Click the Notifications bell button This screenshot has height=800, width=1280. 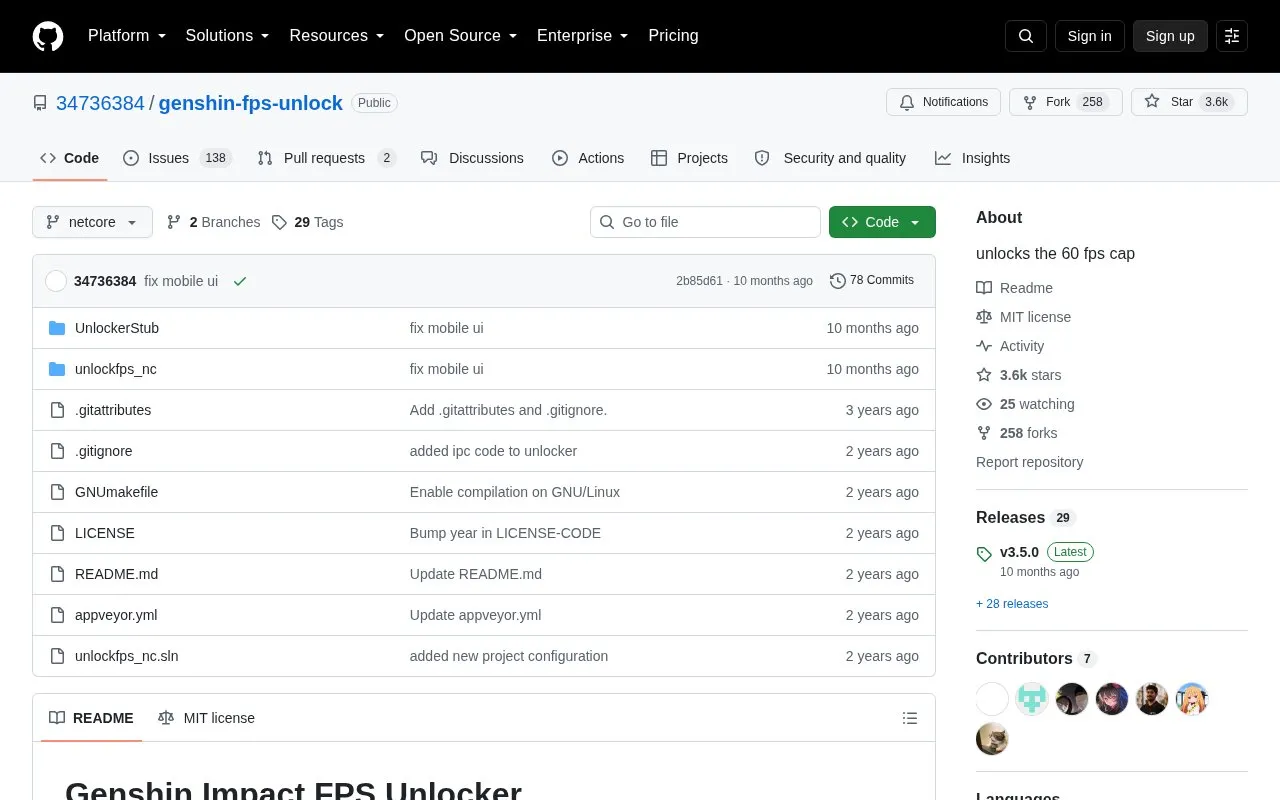point(943,102)
